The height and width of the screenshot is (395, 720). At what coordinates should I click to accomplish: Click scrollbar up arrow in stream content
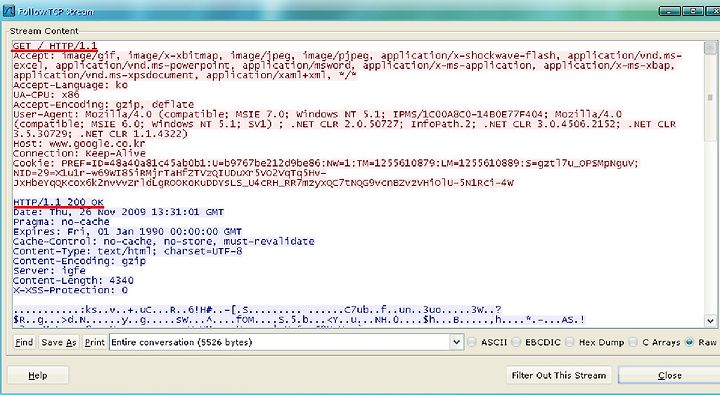[710, 47]
